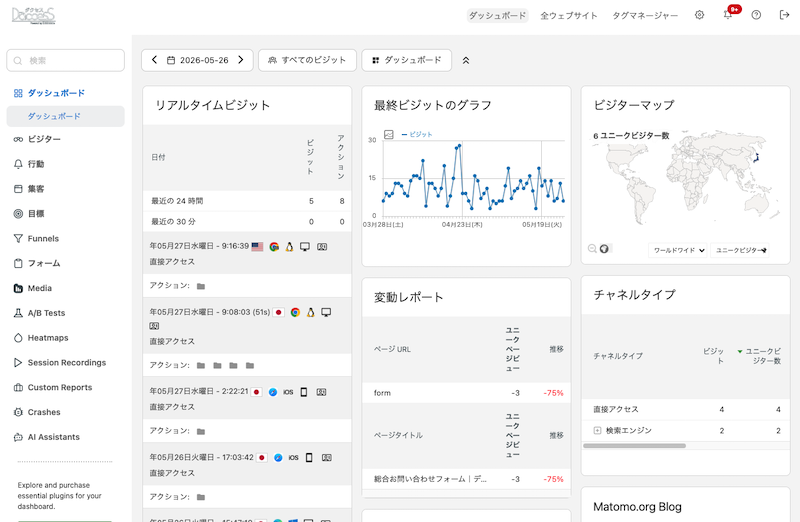800x522 pixels.
Task: Open visitor profile icon in 2:22:21 visit
Action: click(321, 392)
